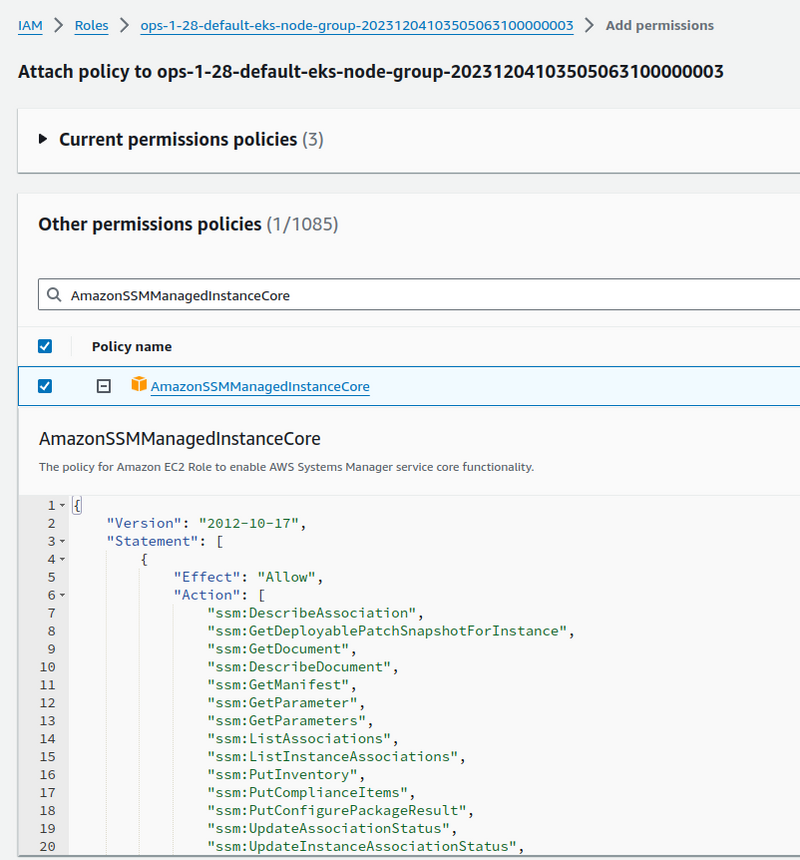
Task: Fold the Statement array on line 3
Action: pyautogui.click(x=62, y=541)
